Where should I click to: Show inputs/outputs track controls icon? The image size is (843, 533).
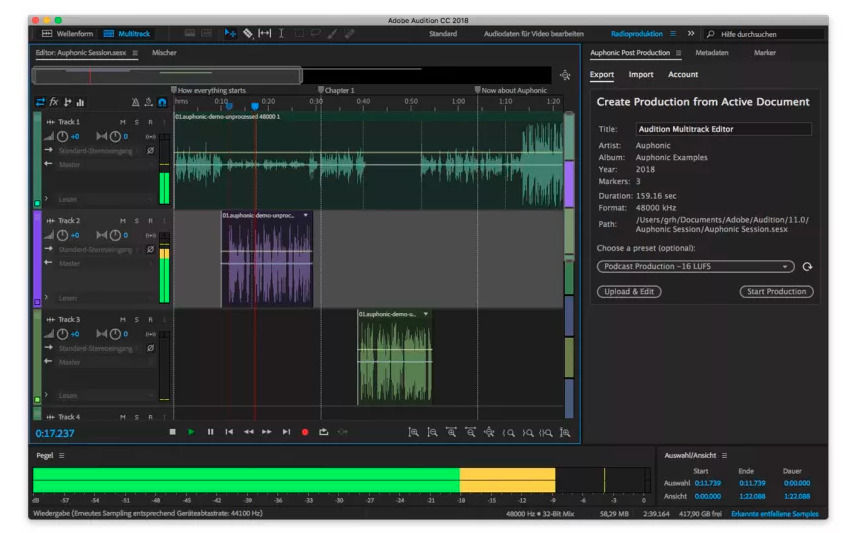point(40,102)
